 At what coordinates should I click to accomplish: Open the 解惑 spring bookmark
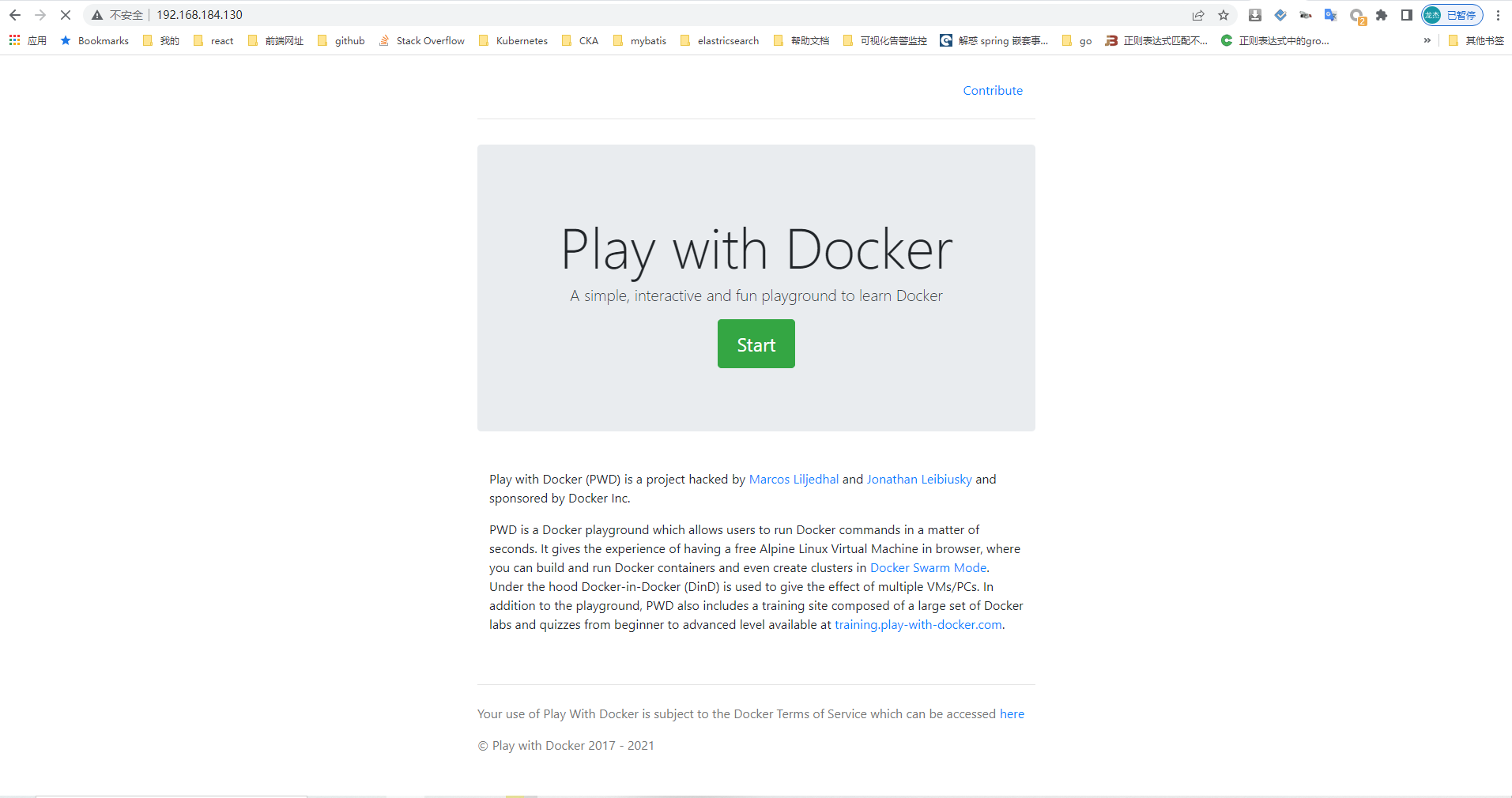pos(994,40)
